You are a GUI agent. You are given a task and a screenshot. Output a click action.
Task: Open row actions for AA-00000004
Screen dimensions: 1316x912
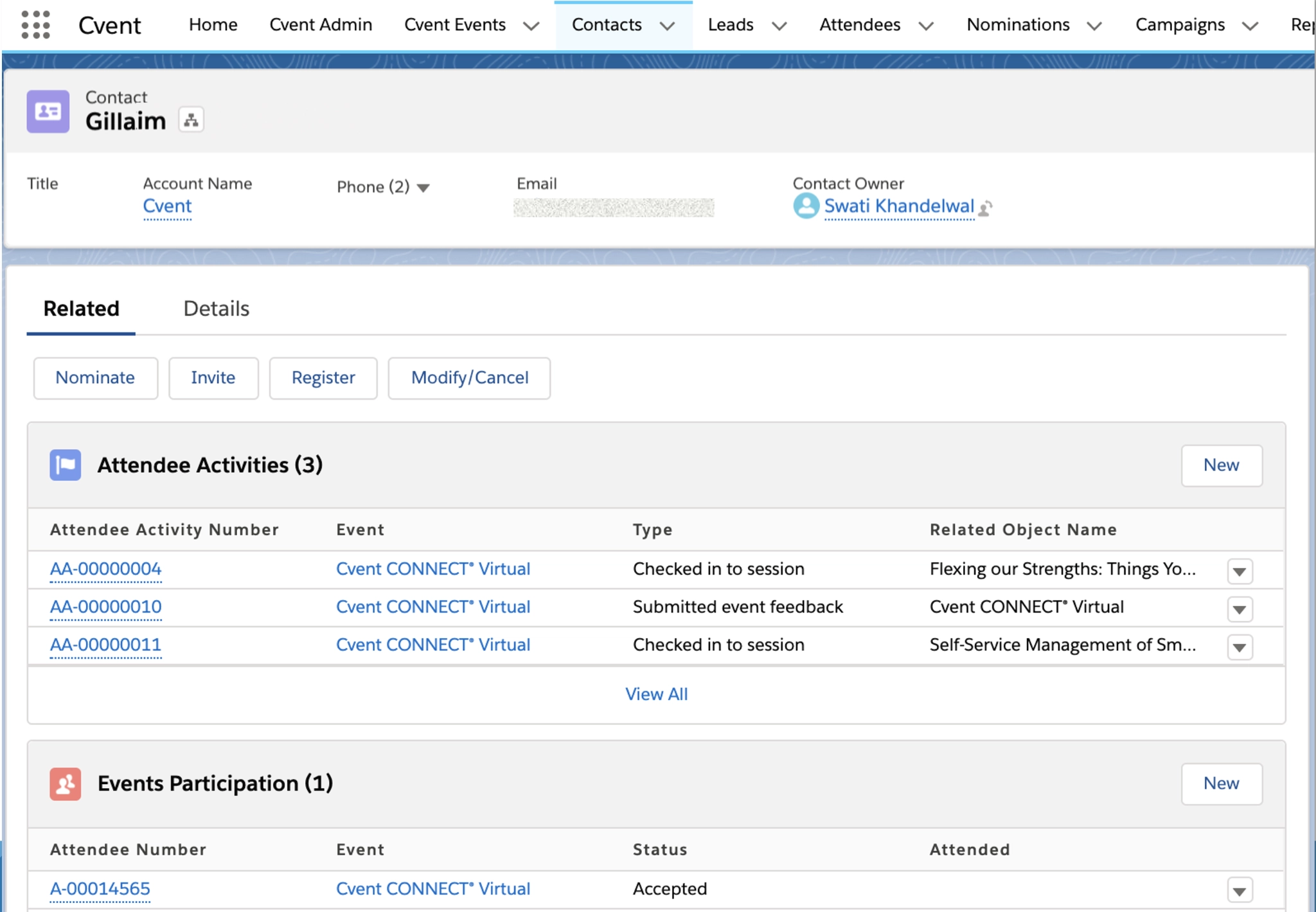(x=1240, y=571)
